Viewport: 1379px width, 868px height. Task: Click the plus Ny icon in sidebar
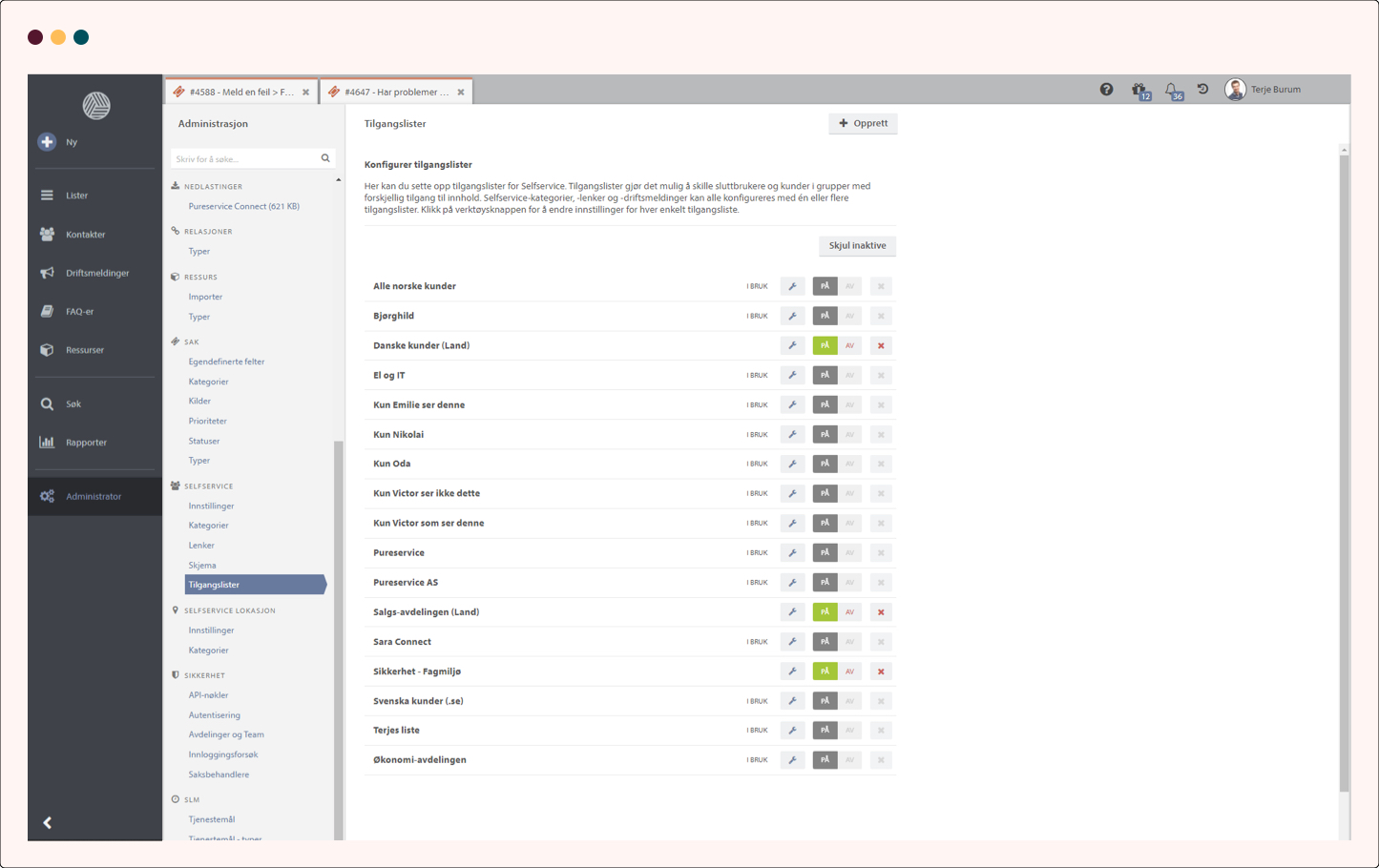(47, 142)
